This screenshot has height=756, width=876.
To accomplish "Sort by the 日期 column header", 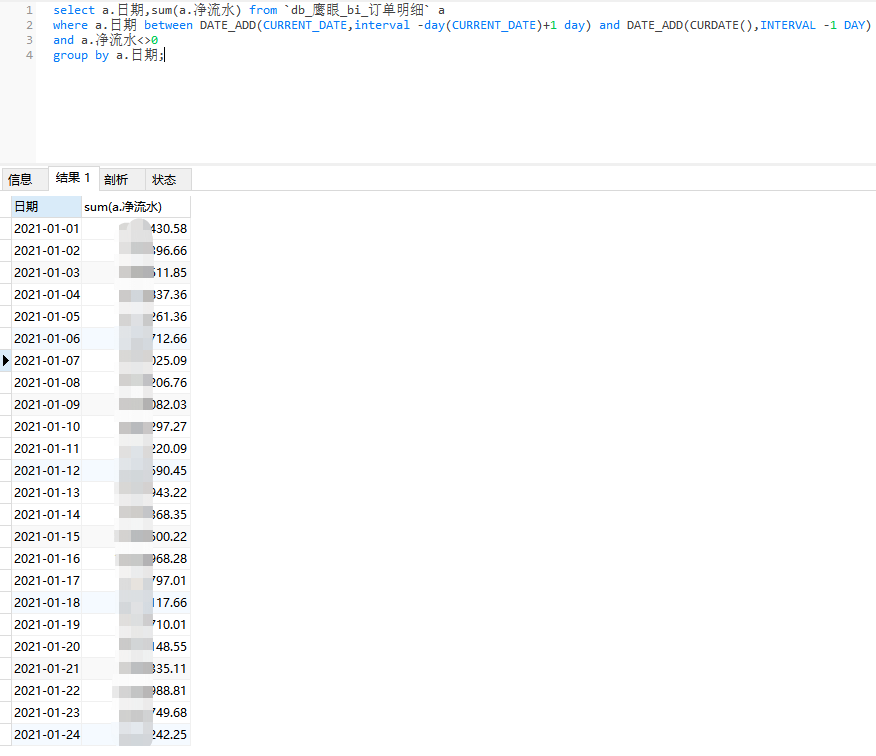I will coord(46,207).
